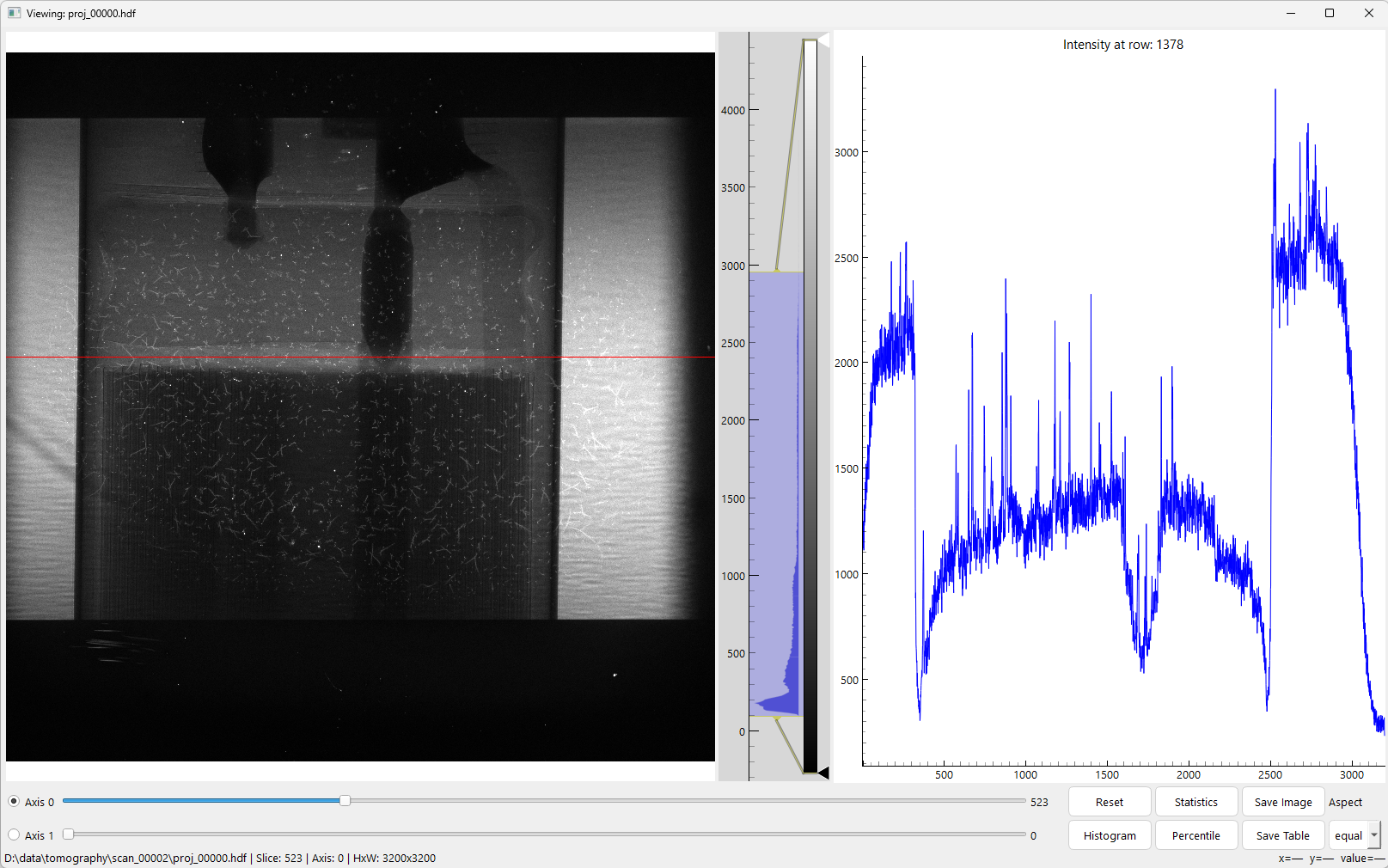Select the Axis 0 radio button
The image size is (1388, 868).
pos(14,802)
